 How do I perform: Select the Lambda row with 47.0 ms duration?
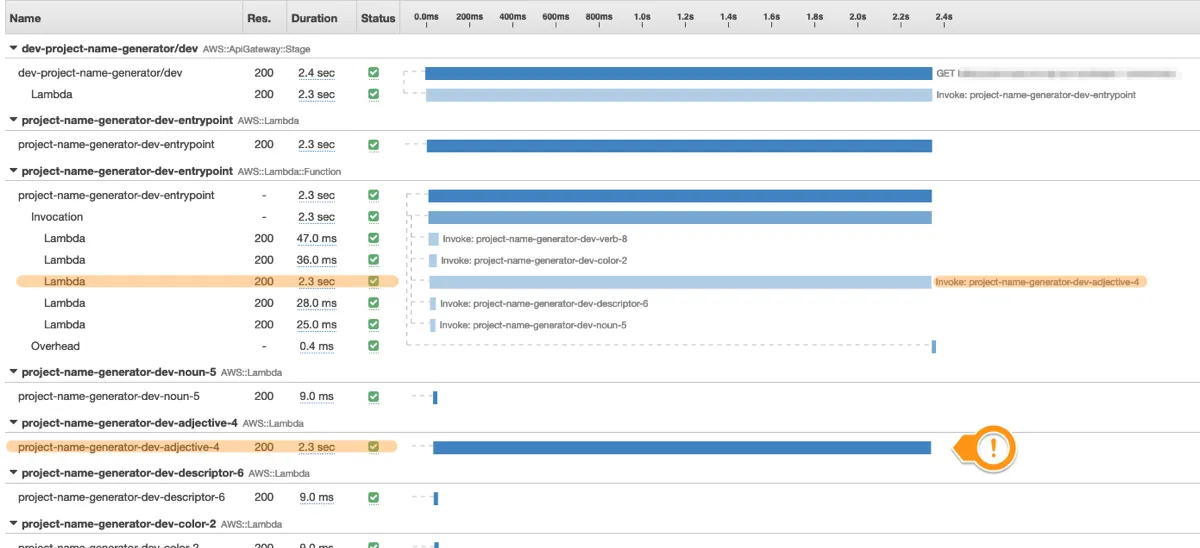pos(64,239)
